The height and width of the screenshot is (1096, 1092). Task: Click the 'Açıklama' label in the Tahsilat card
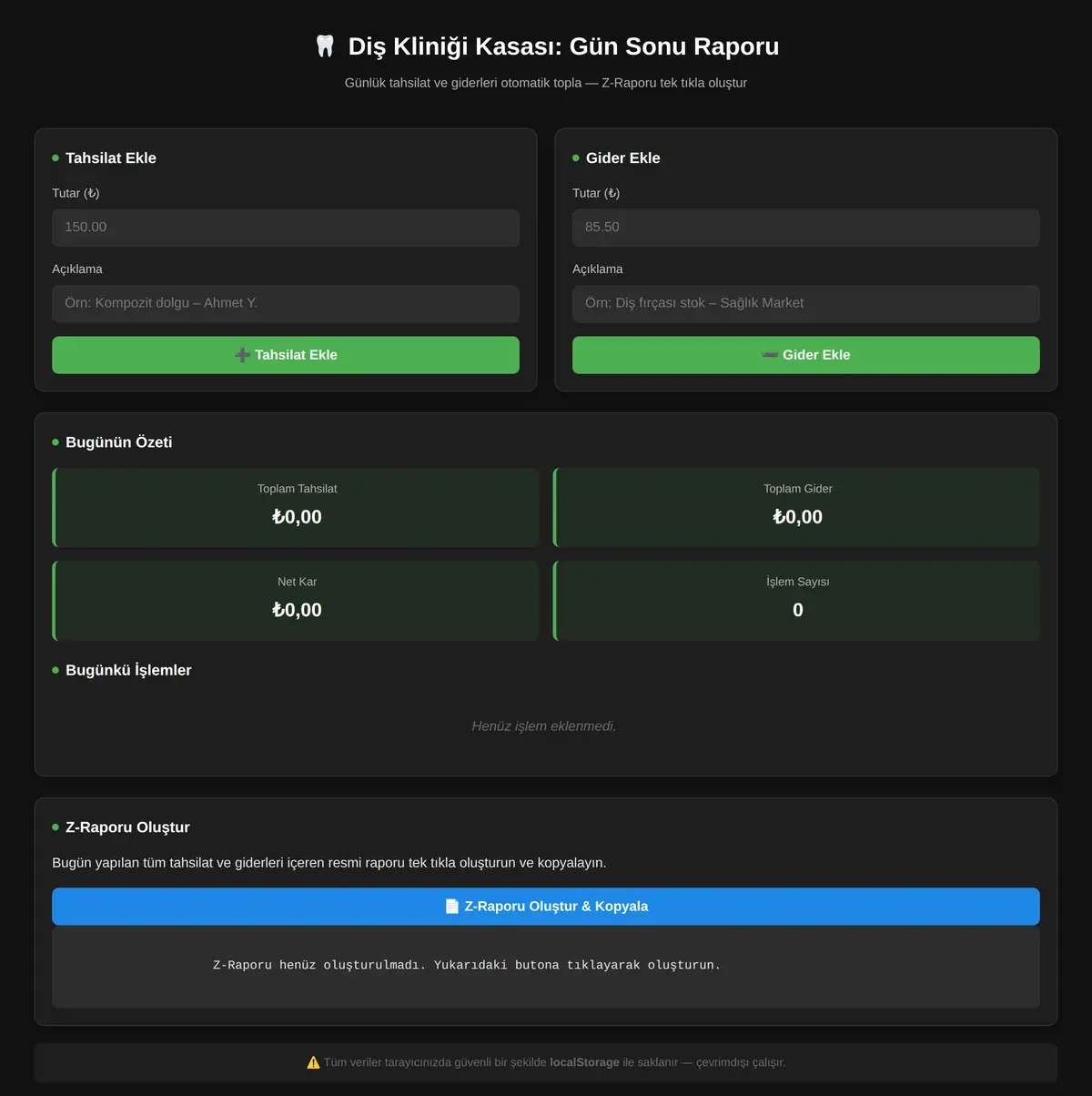pyautogui.click(x=77, y=269)
